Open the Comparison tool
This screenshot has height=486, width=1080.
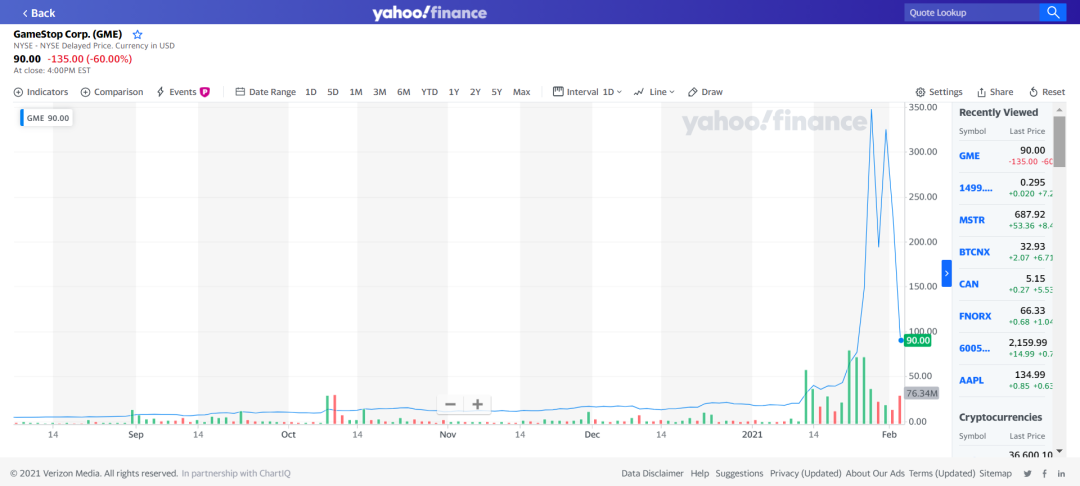pyautogui.click(x=112, y=92)
